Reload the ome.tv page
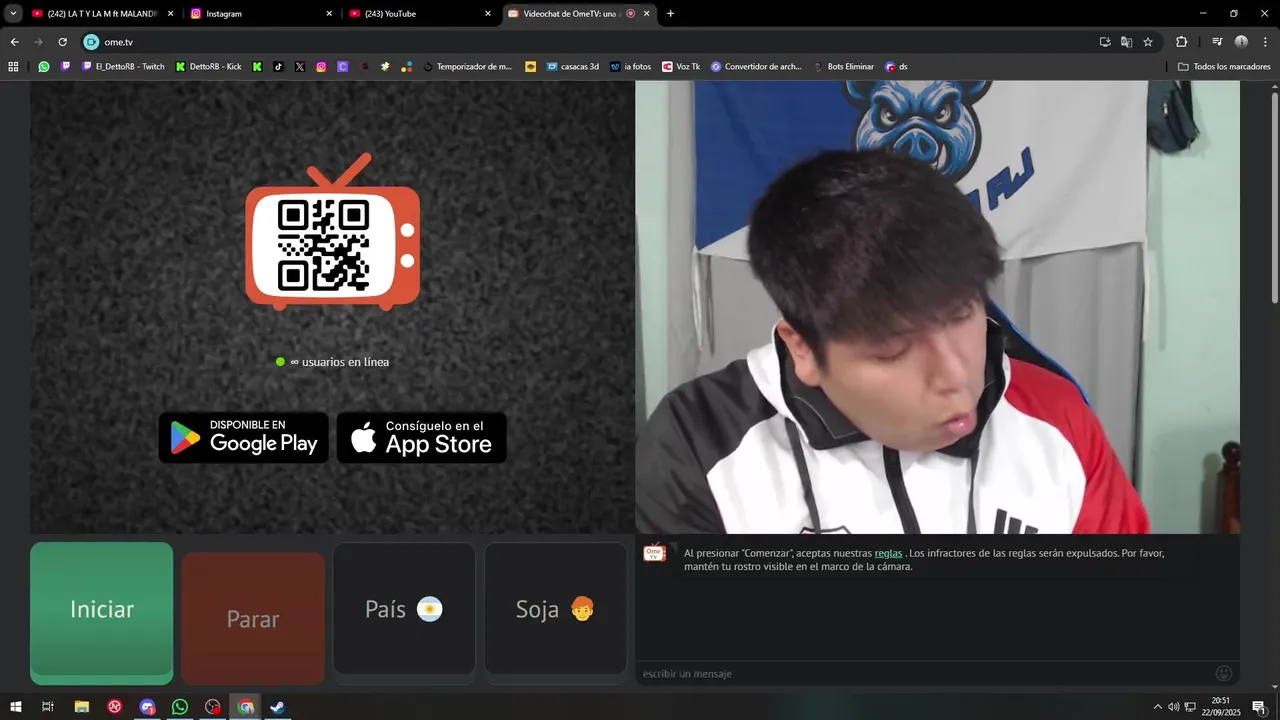The width and height of the screenshot is (1280, 720). pos(62,42)
